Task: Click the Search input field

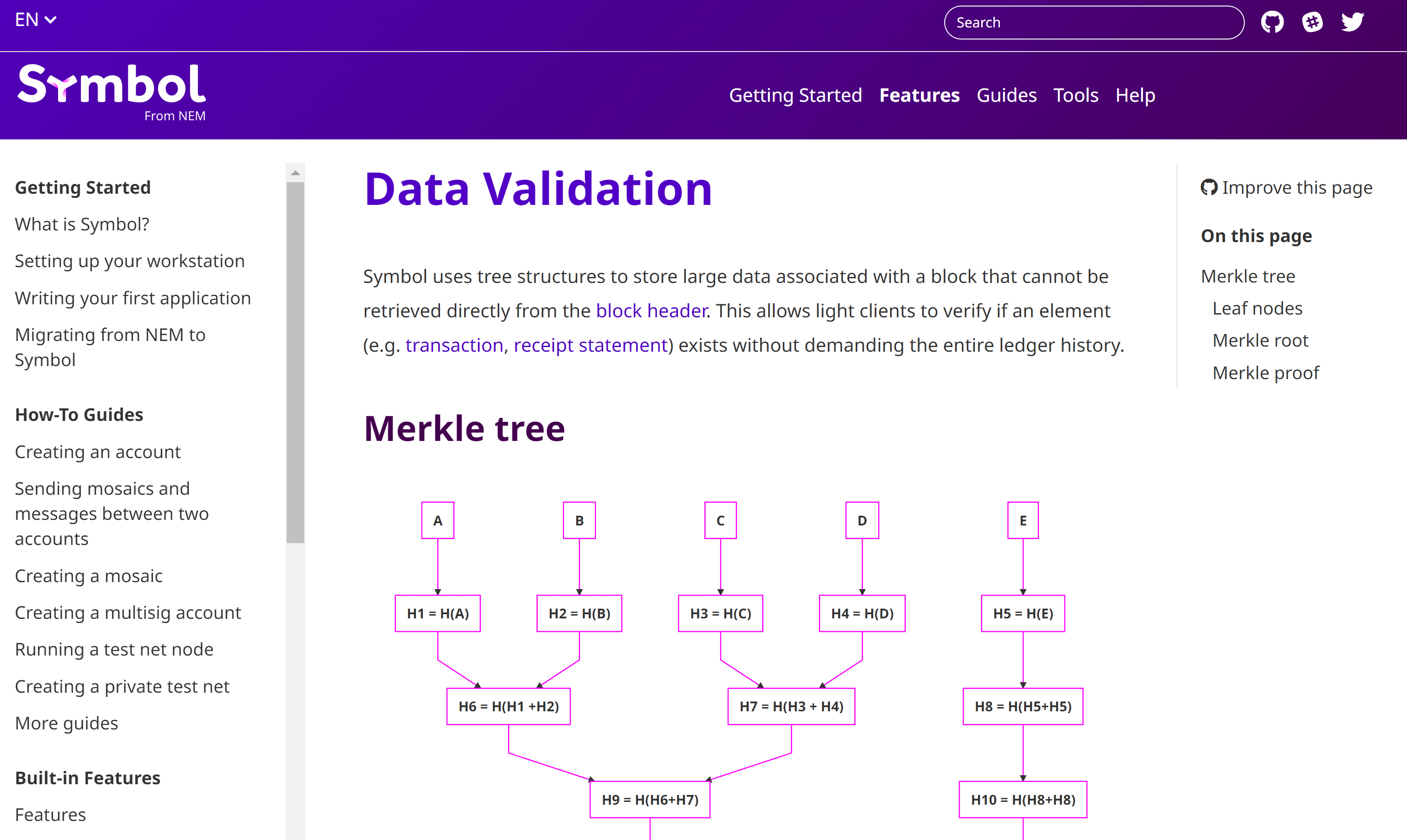Action: pyautogui.click(x=1093, y=23)
